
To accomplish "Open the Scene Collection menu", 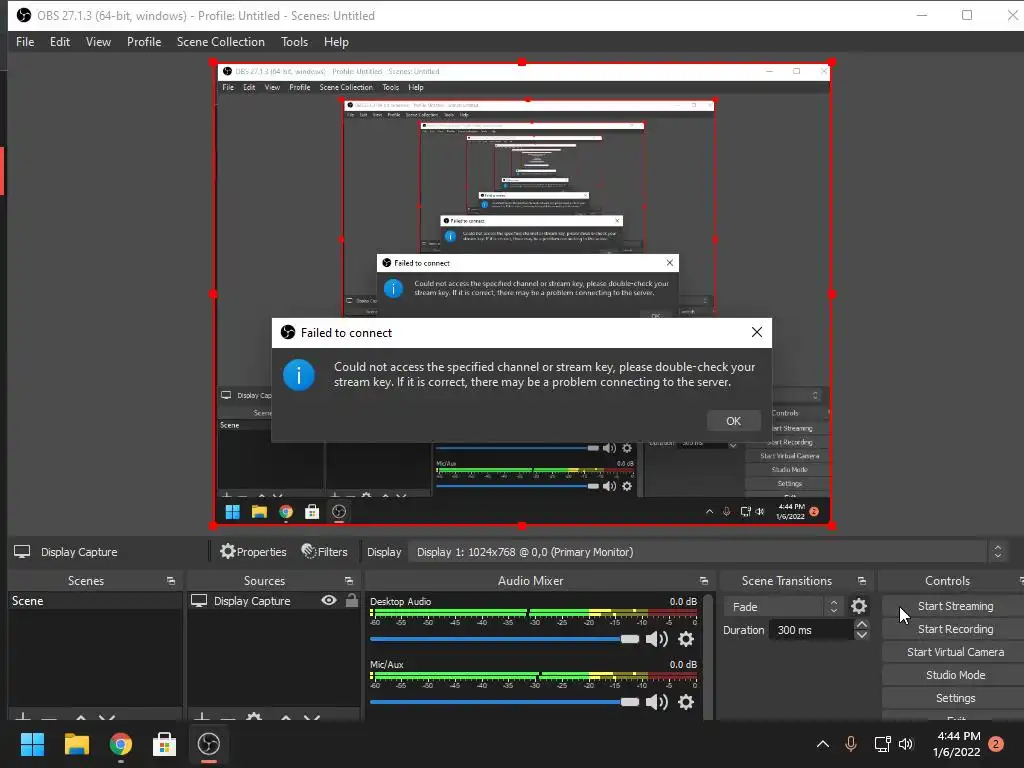I will [221, 42].
